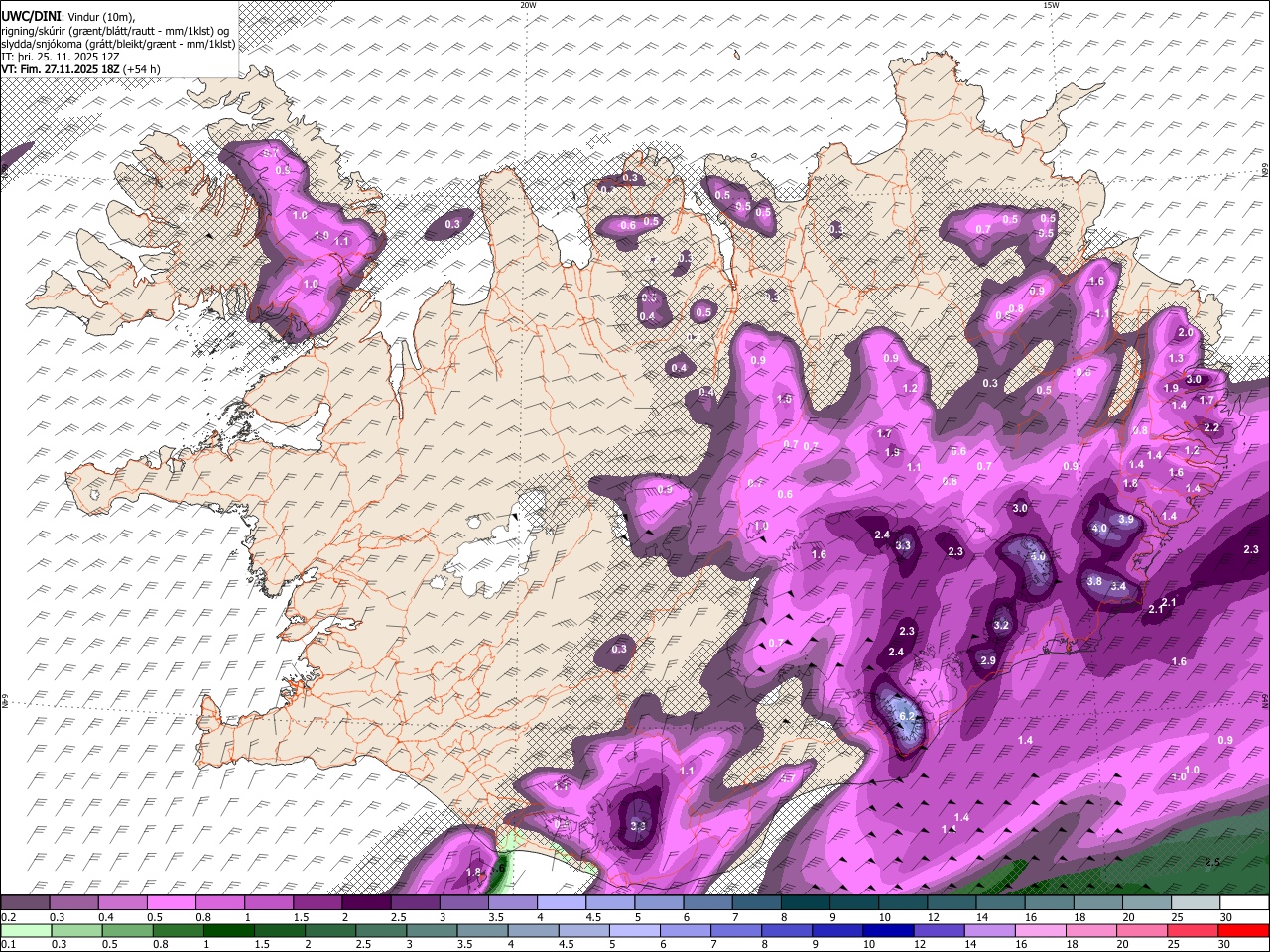Click the 30 label in the lower legend row
Screen dimensions: 1270x952
1226,945
